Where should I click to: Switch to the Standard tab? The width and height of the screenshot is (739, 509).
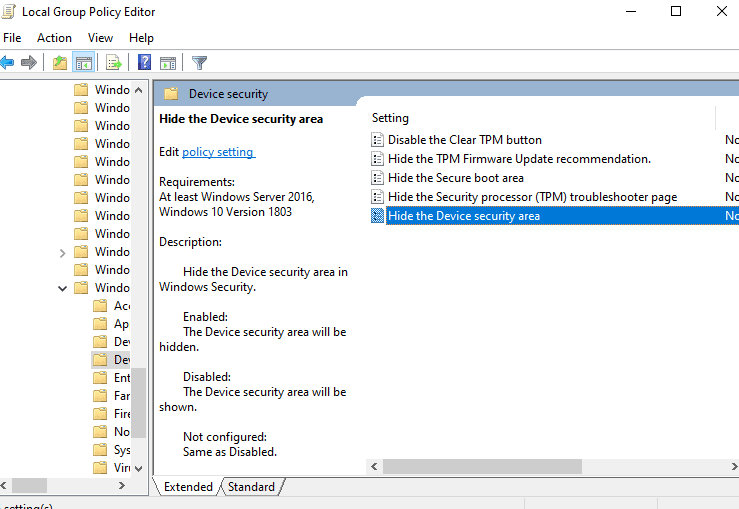(251, 487)
